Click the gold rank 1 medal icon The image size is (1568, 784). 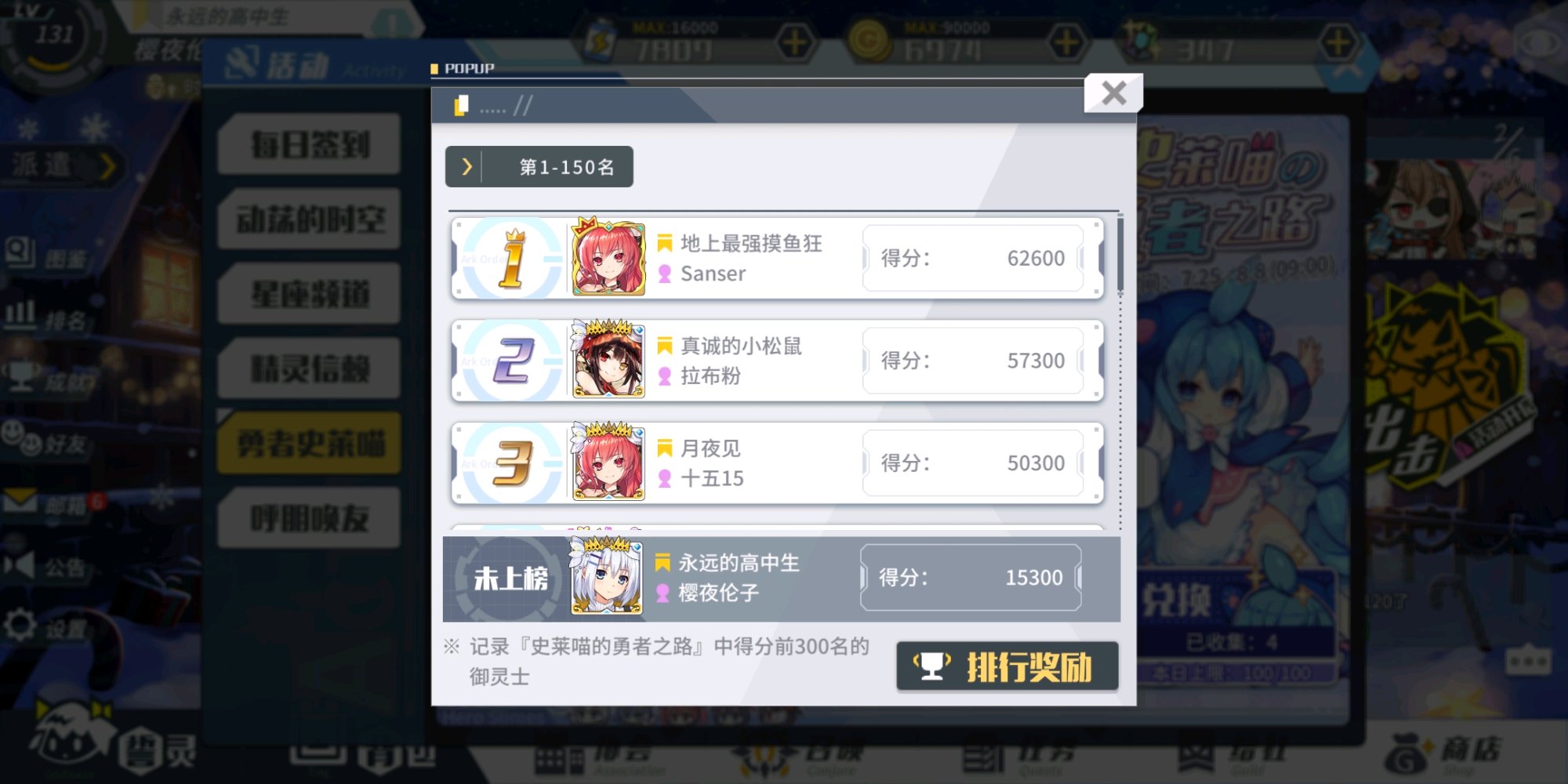[512, 258]
